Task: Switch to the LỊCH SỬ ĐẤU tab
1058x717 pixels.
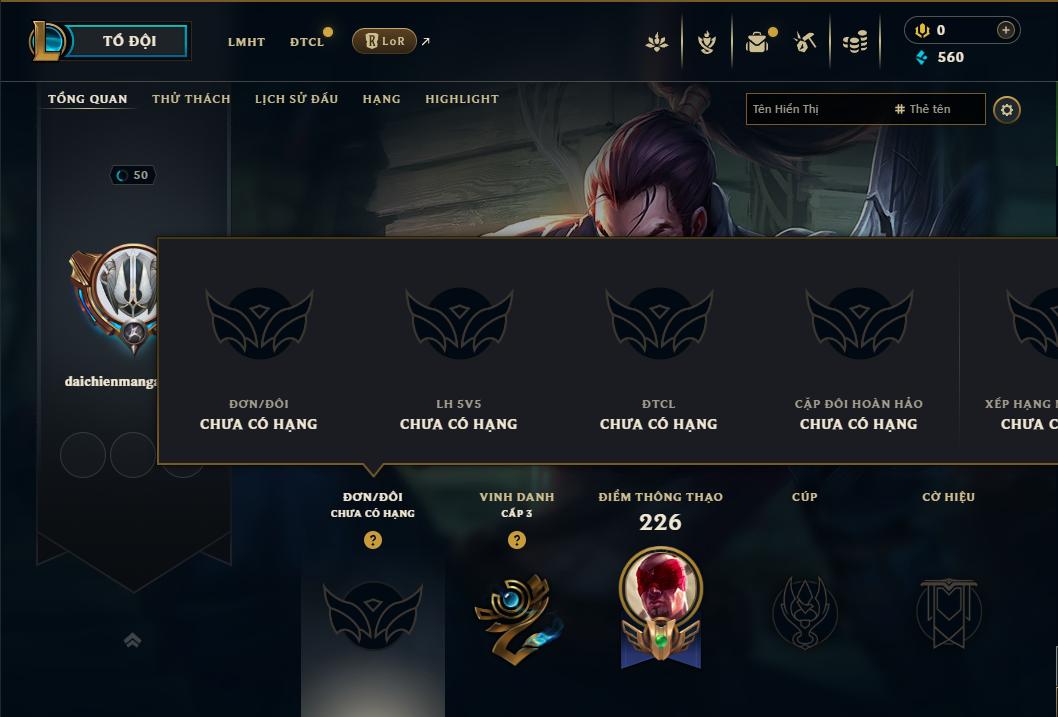Action: click(296, 99)
